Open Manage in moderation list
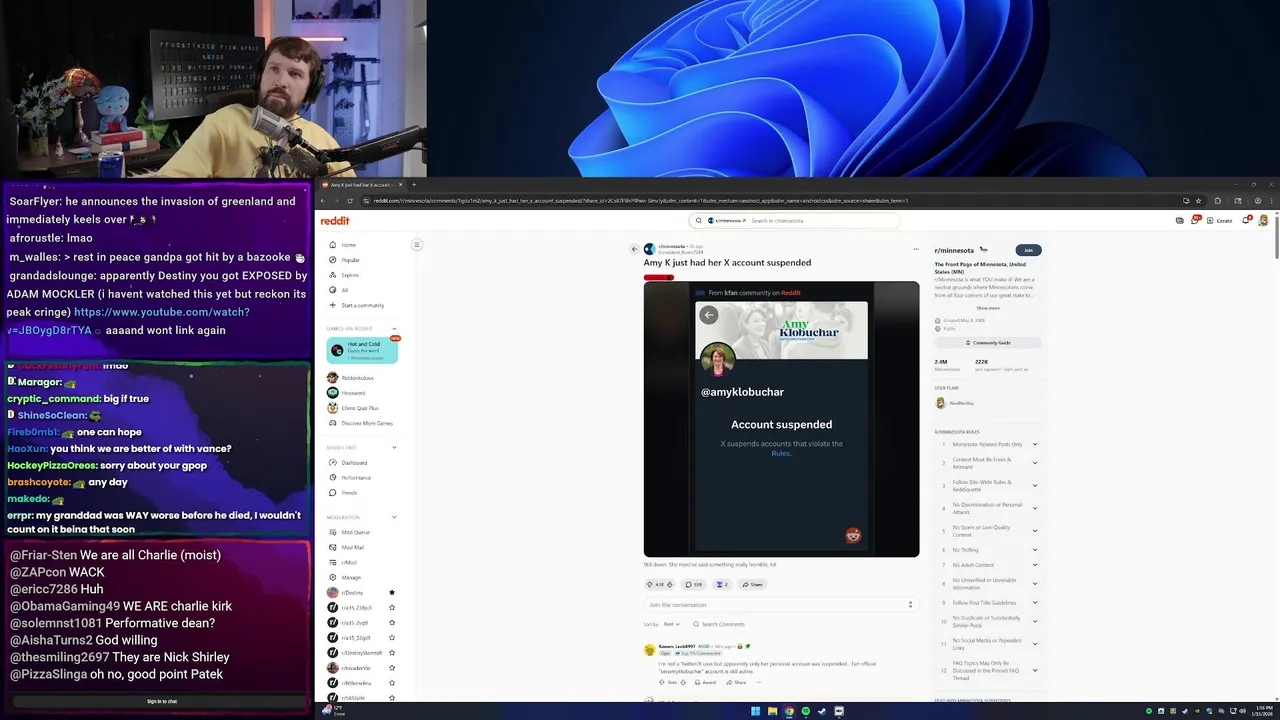This screenshot has width=1280, height=720. 351,577
